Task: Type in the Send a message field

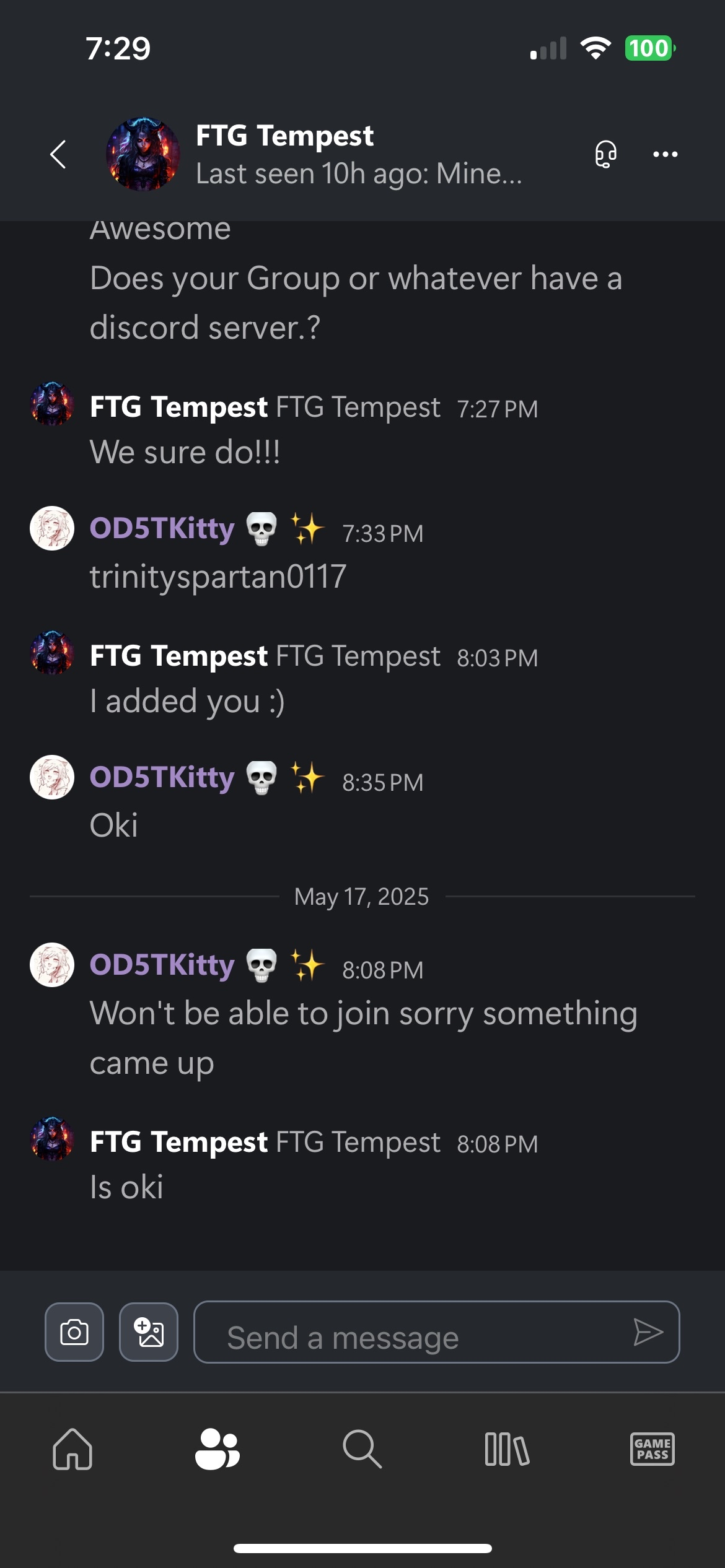Action: coord(421,1332)
